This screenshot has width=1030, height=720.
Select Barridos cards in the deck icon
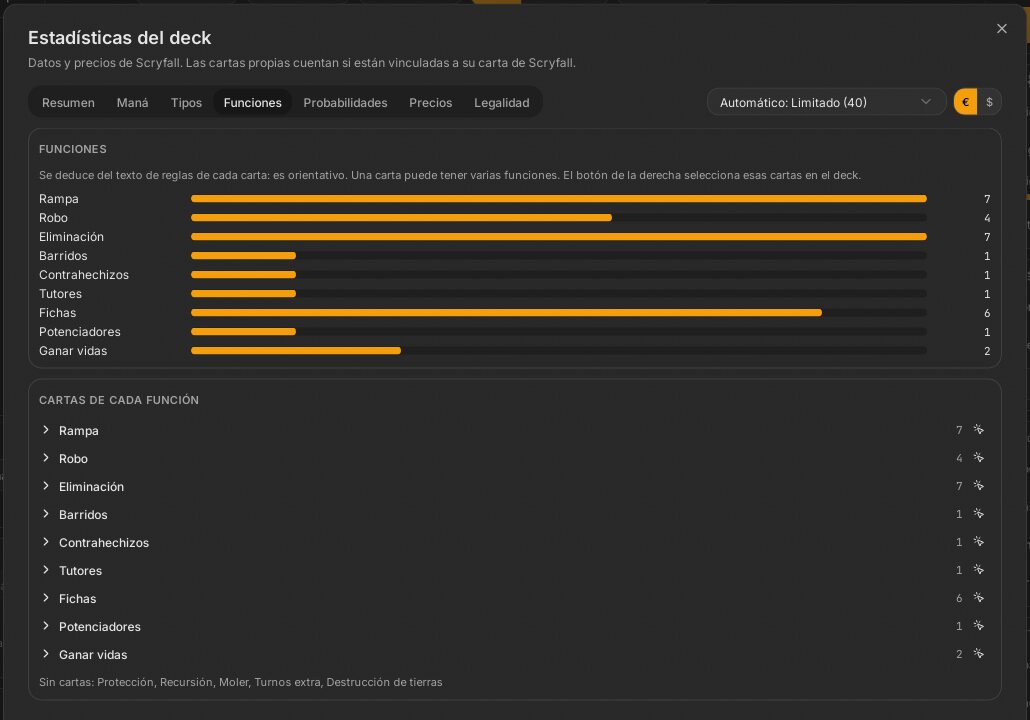(x=978, y=514)
